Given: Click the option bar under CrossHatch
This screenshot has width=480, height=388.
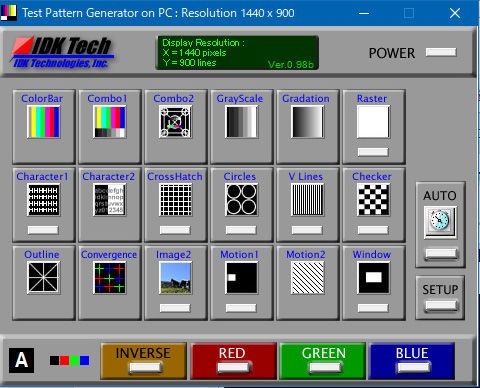Looking at the screenshot, I should coord(175,230).
